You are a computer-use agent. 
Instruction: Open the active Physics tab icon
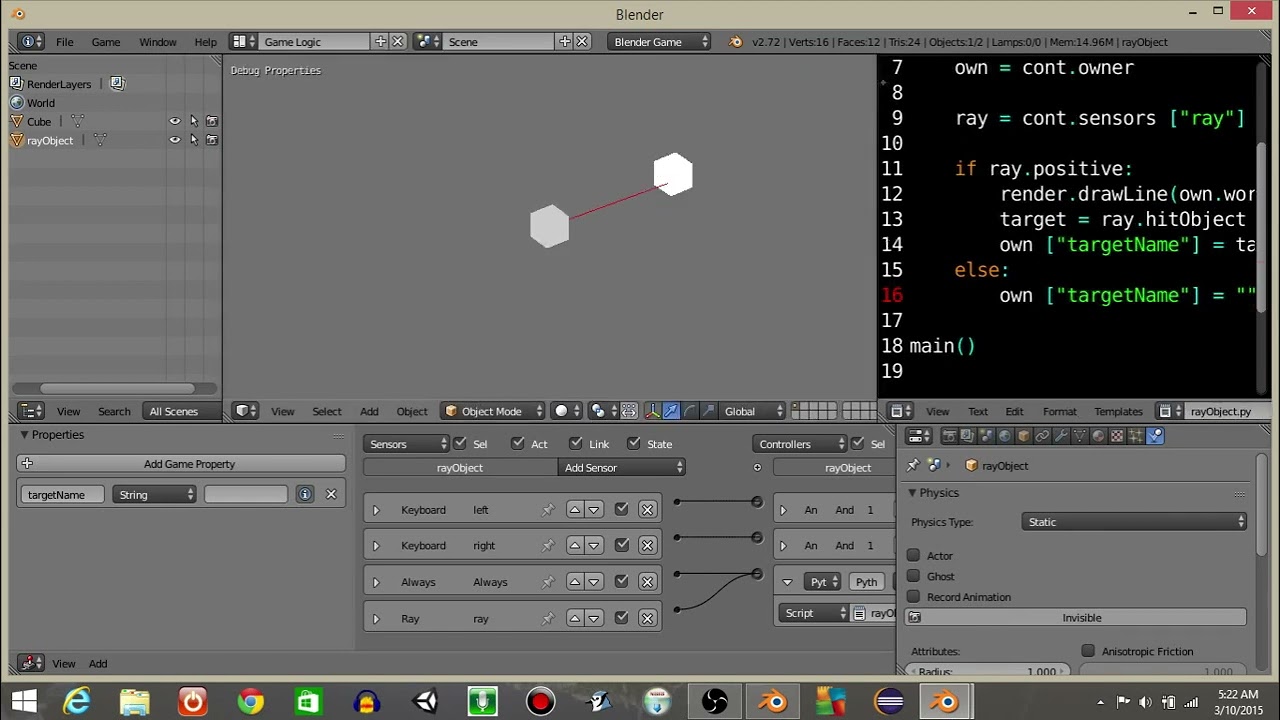coord(1155,435)
